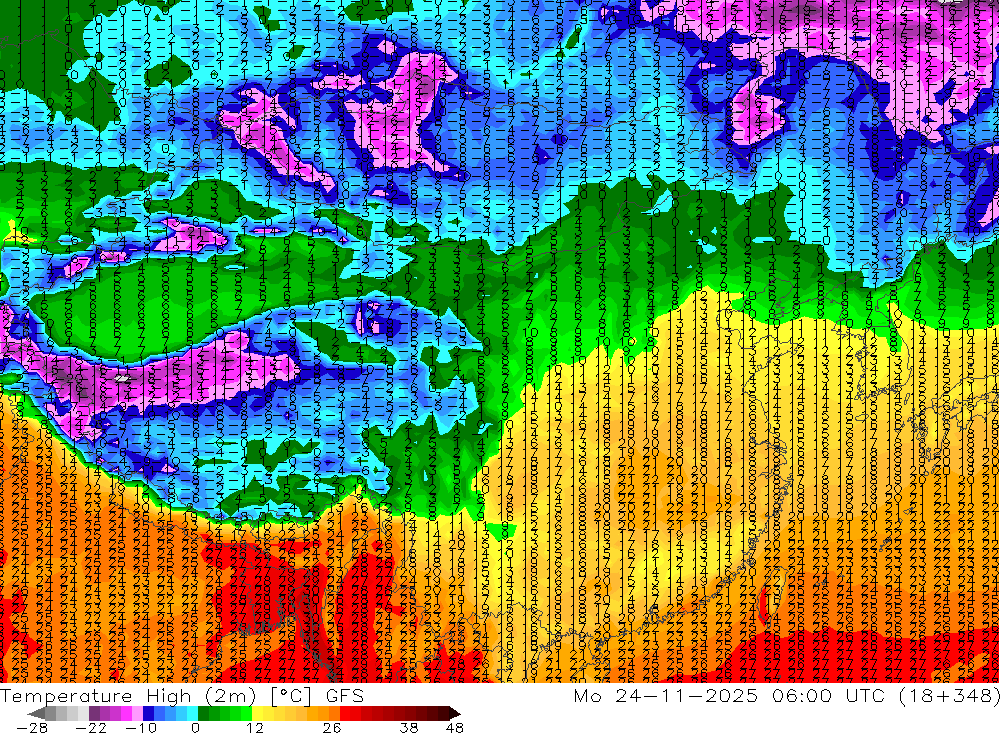Click the 0 legend value

coord(195,728)
